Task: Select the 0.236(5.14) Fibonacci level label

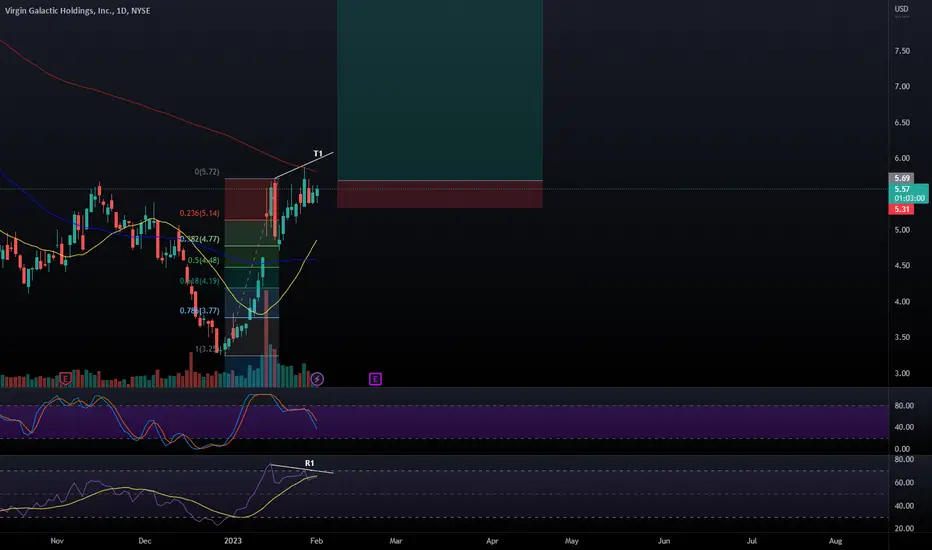Action: [x=199, y=213]
